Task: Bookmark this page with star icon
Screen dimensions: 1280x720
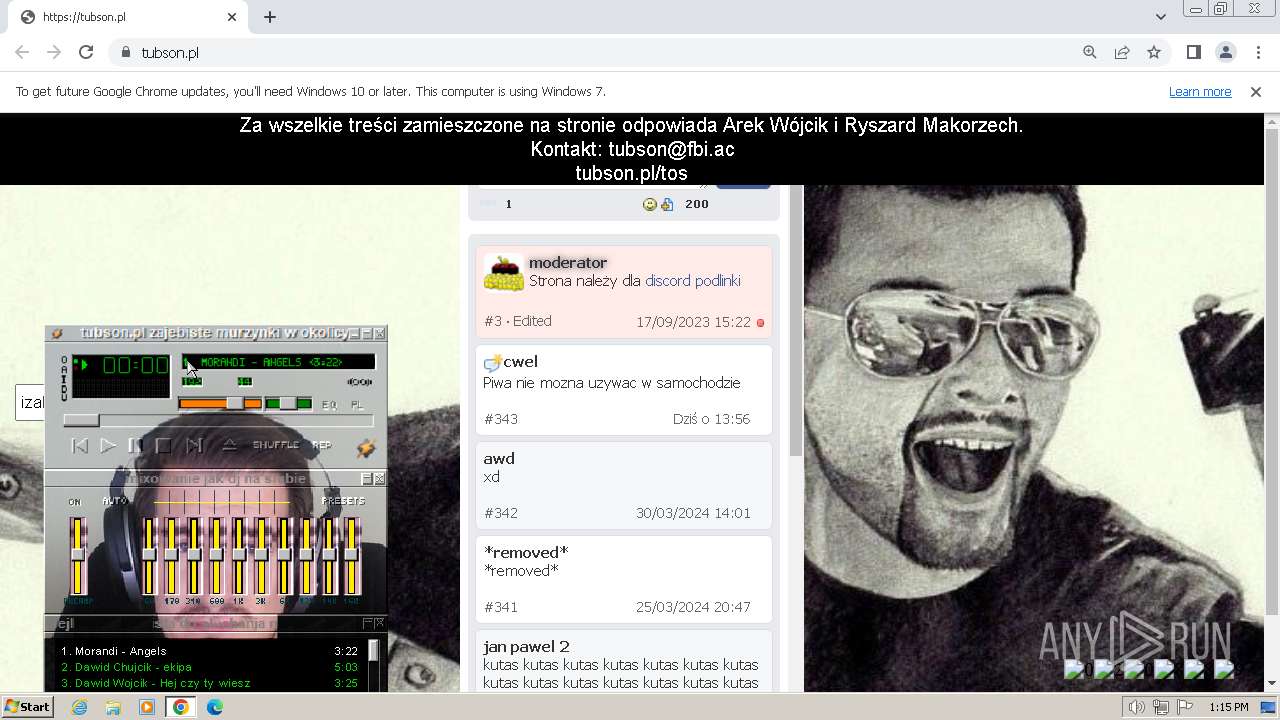Action: [1154, 53]
